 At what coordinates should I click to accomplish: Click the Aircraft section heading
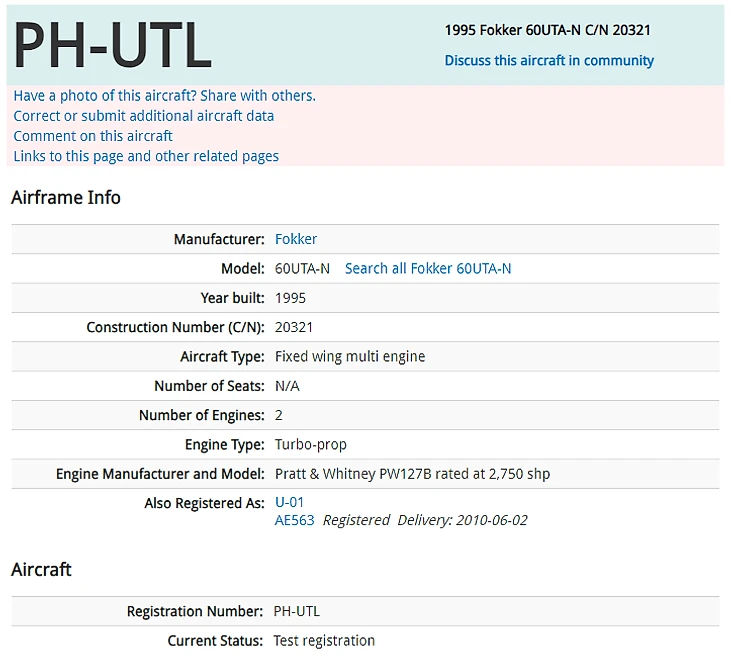(41, 569)
